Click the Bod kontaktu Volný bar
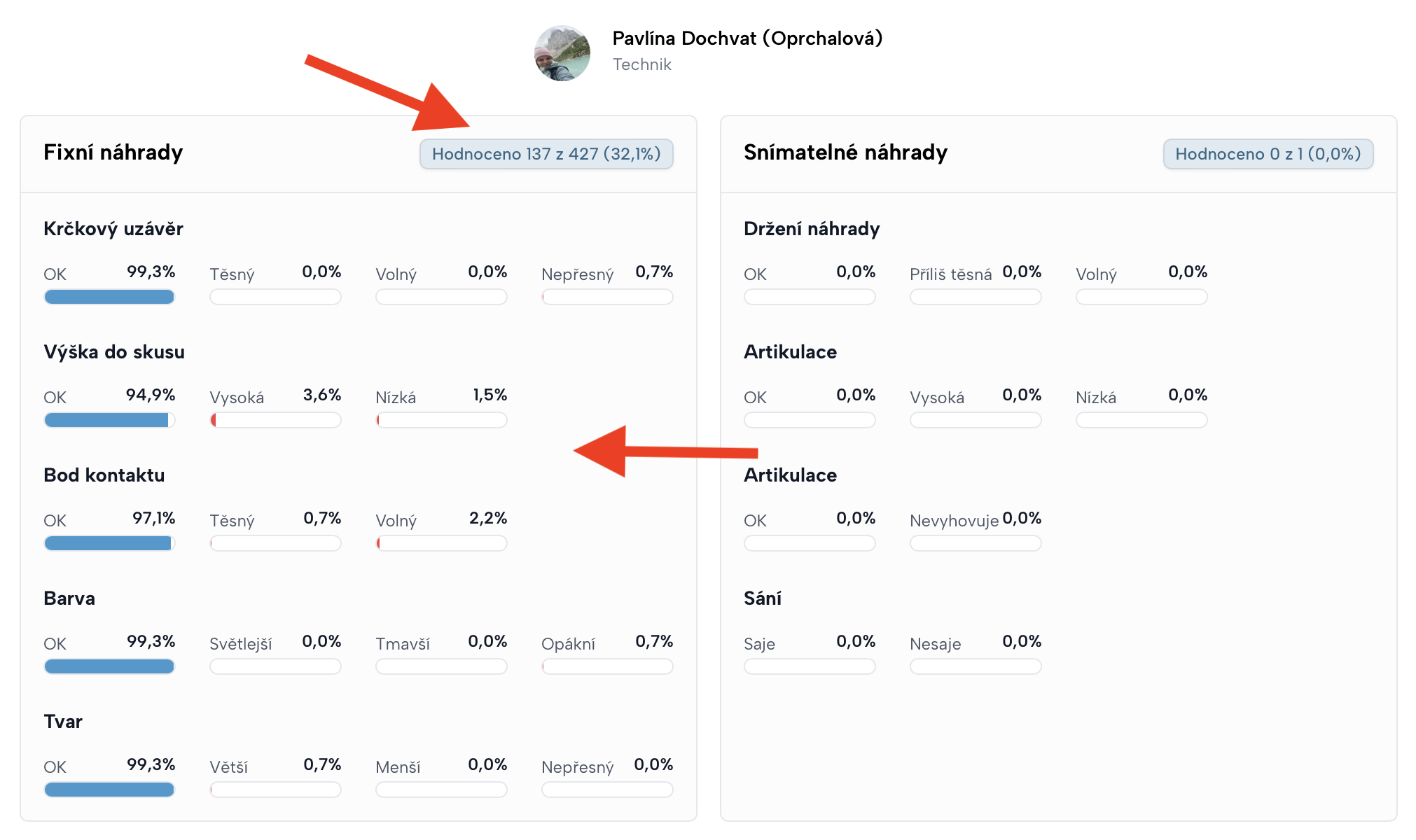This screenshot has width=1416, height=840. (x=441, y=544)
